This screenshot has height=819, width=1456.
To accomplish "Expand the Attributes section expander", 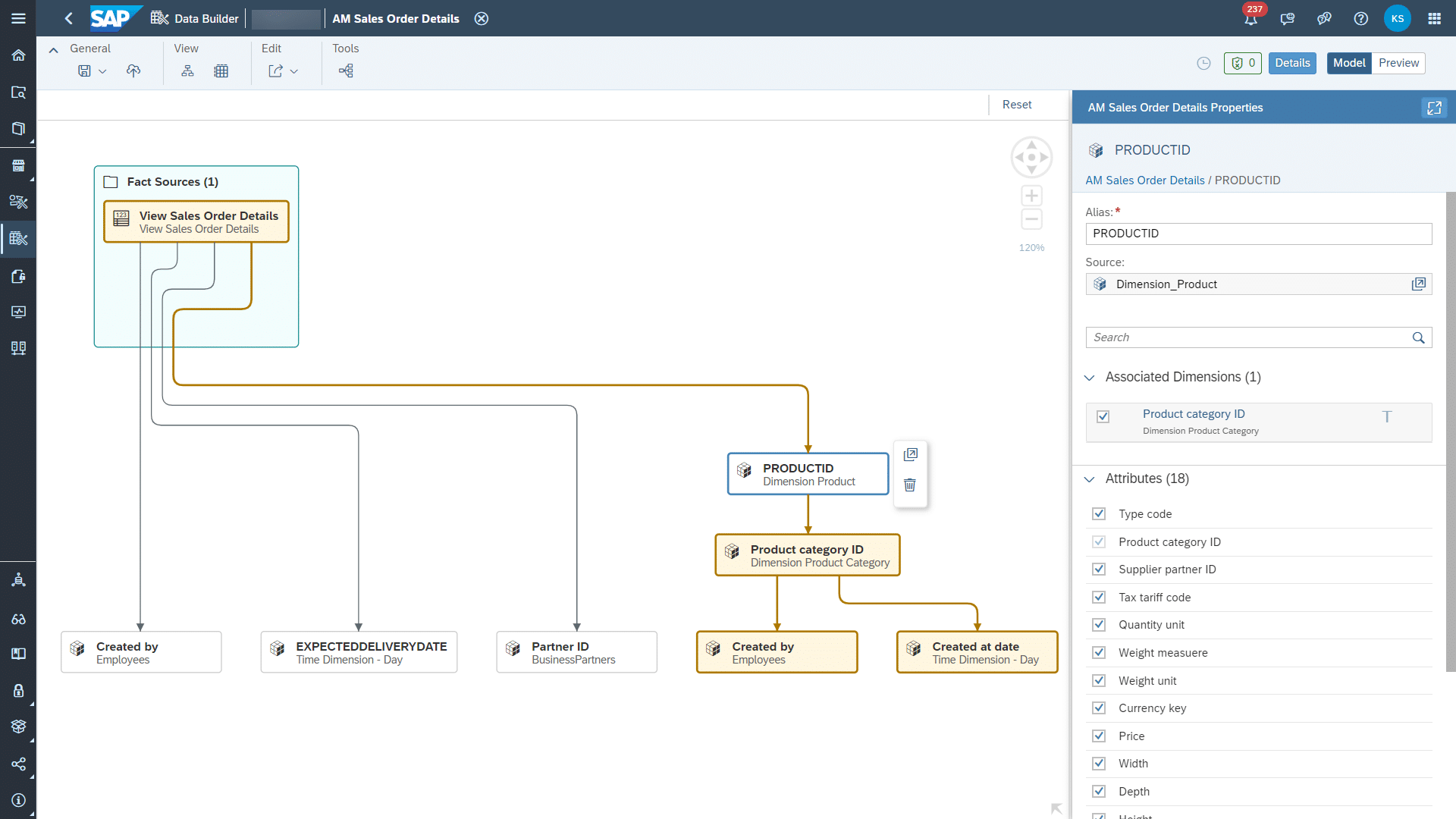I will pyautogui.click(x=1091, y=478).
